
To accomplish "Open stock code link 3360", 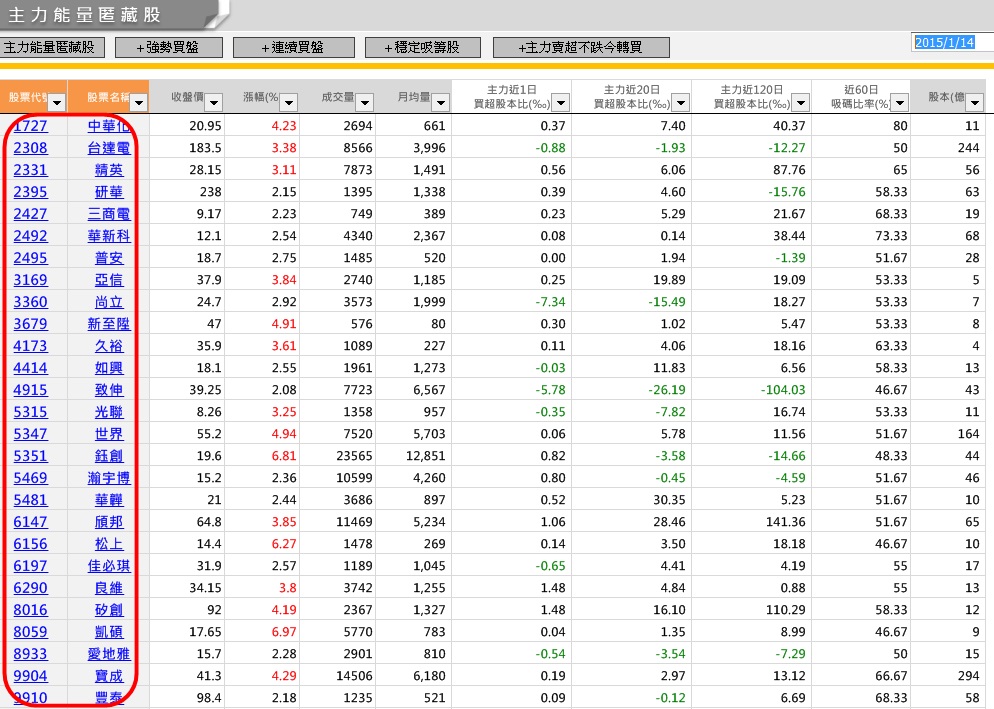I will point(30,302).
